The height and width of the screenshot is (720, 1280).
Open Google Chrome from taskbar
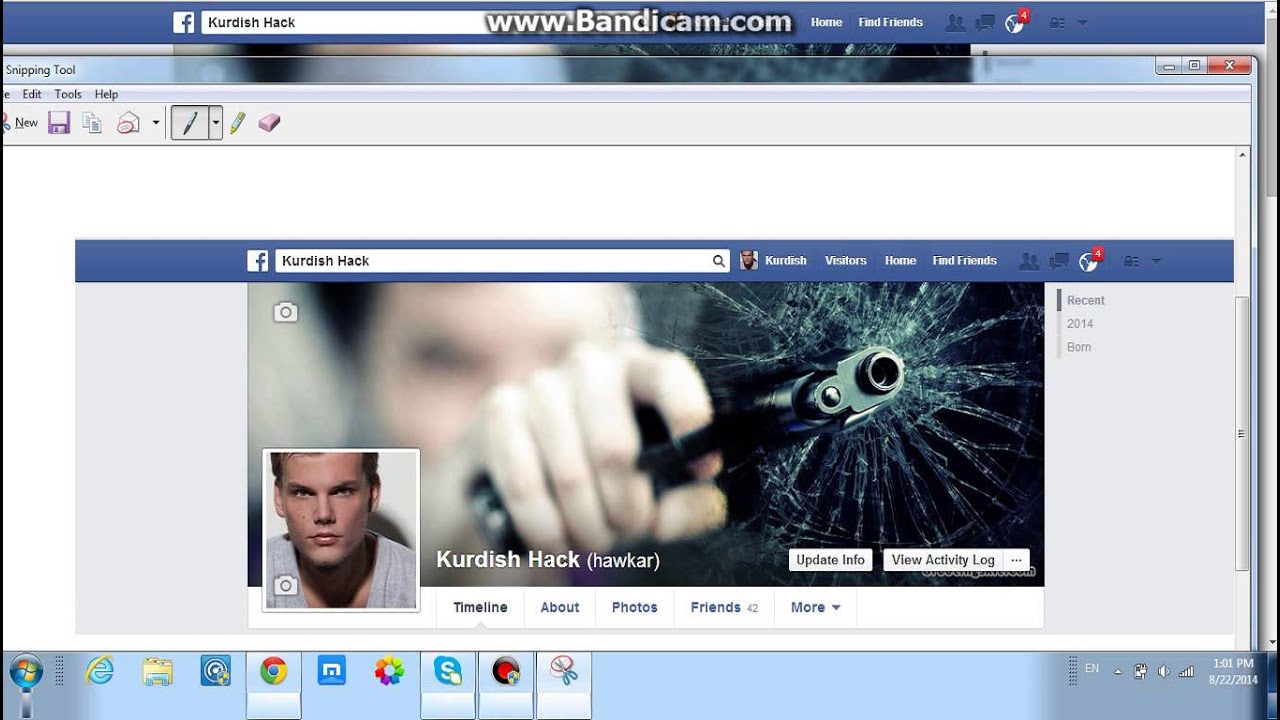pyautogui.click(x=273, y=671)
